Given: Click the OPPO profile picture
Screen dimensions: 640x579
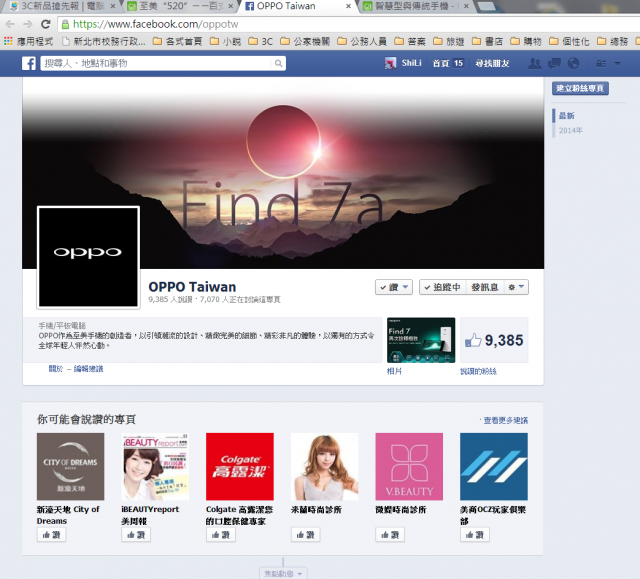Looking at the screenshot, I should click(x=89, y=257).
